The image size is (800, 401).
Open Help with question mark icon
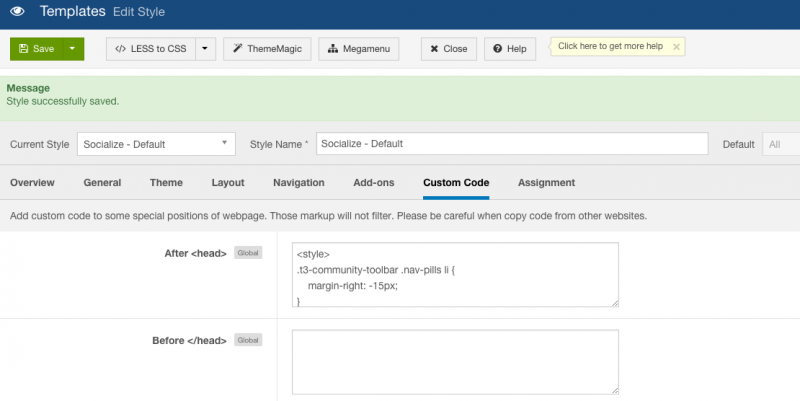pos(510,49)
